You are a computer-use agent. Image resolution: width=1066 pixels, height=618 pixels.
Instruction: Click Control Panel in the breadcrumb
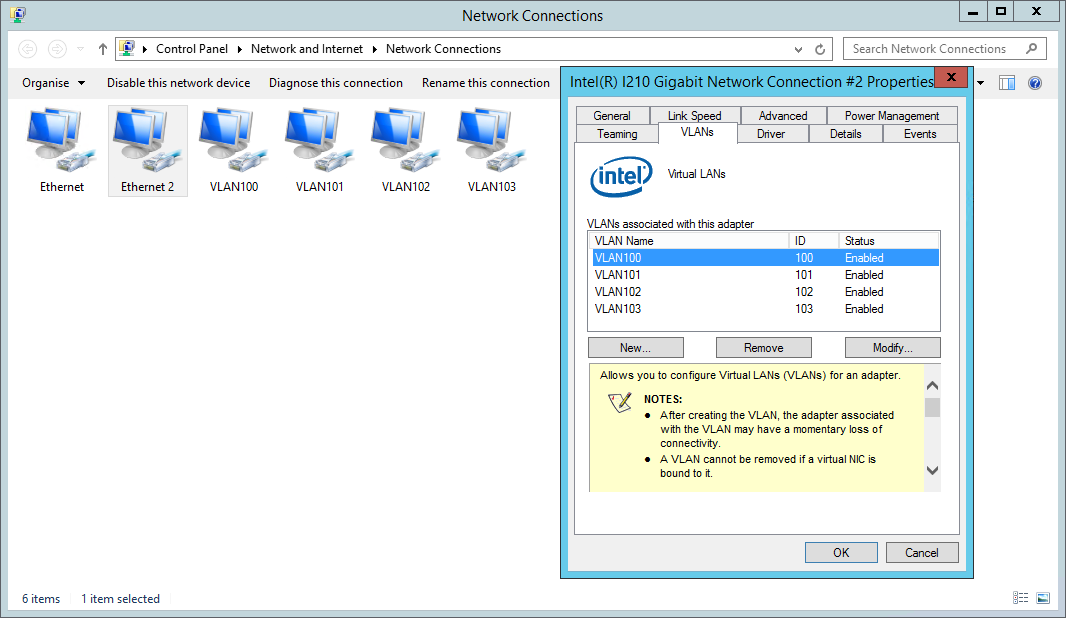(x=192, y=49)
